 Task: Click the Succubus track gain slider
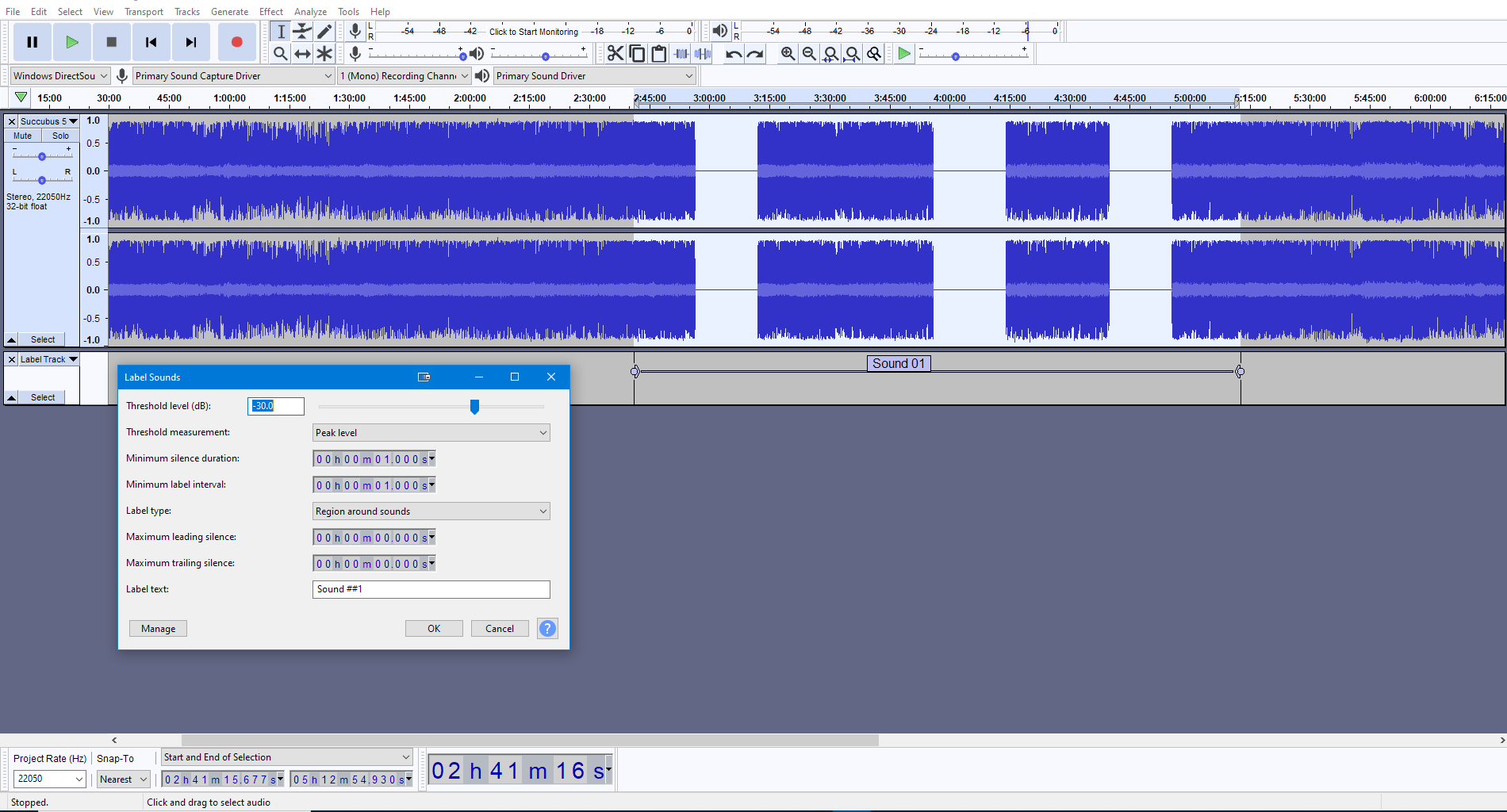(x=42, y=156)
